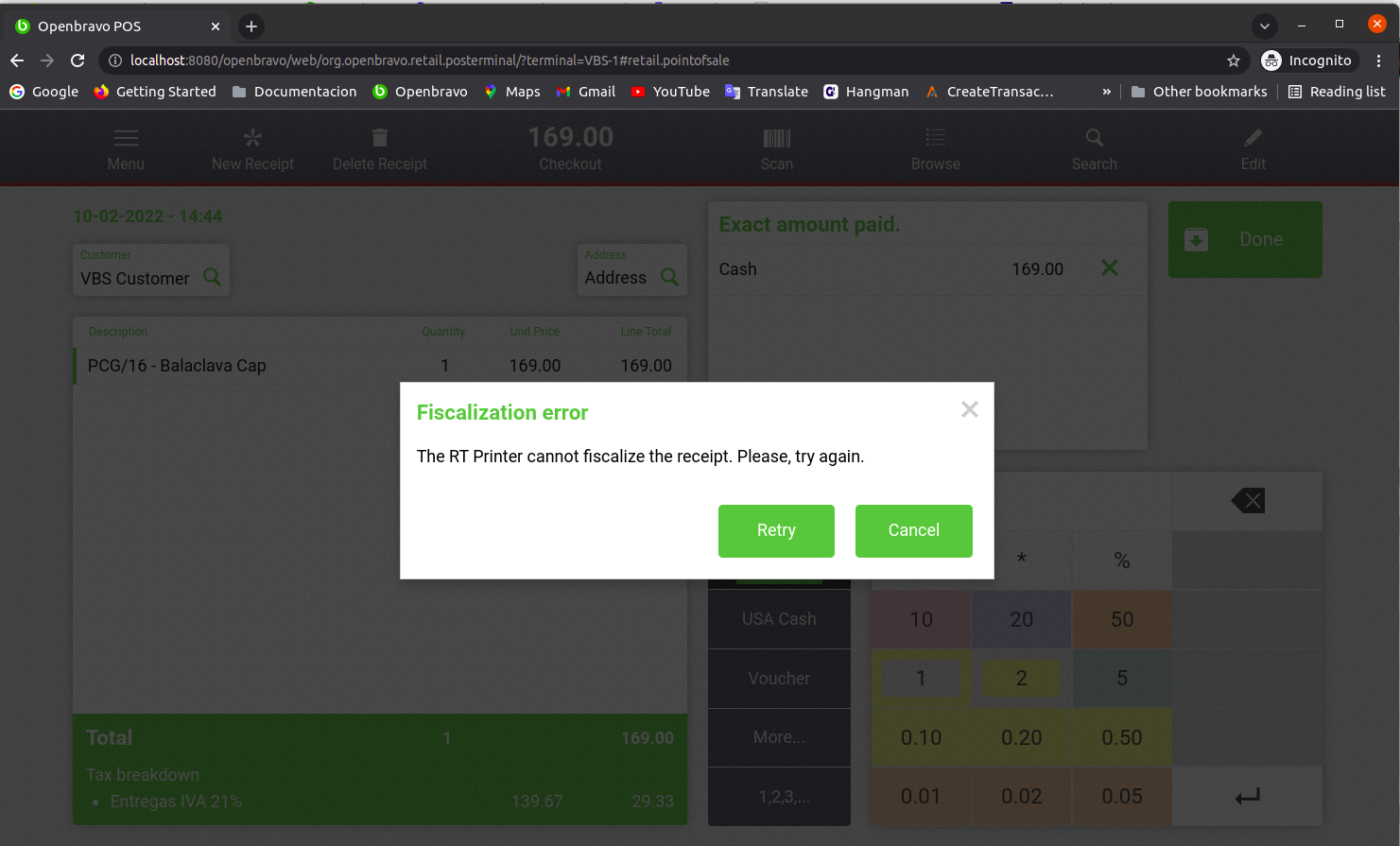
Task: Reload the Openbravo POS page
Action: coord(78,60)
